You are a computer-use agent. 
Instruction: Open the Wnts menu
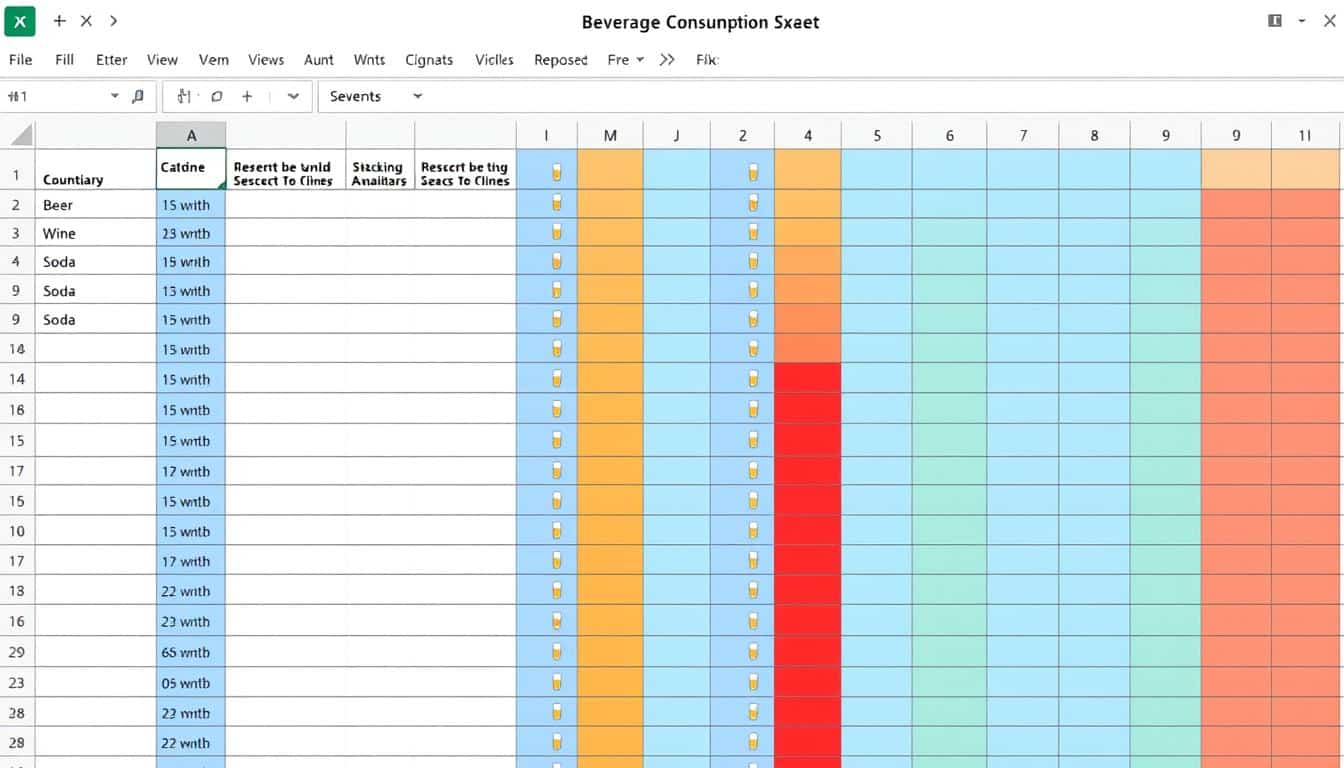click(369, 60)
